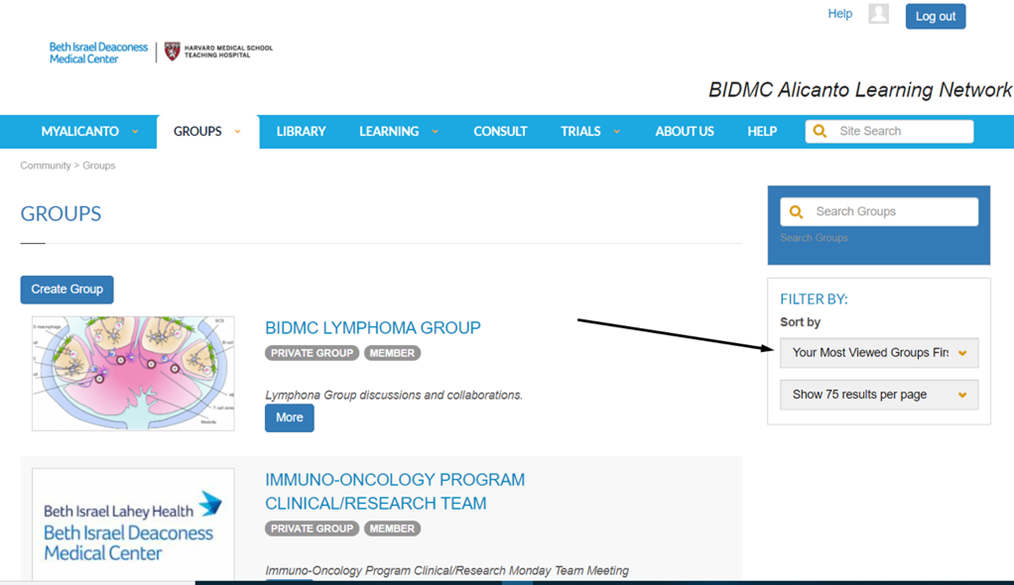Click the Harvard Medical School shield logo

point(172,52)
